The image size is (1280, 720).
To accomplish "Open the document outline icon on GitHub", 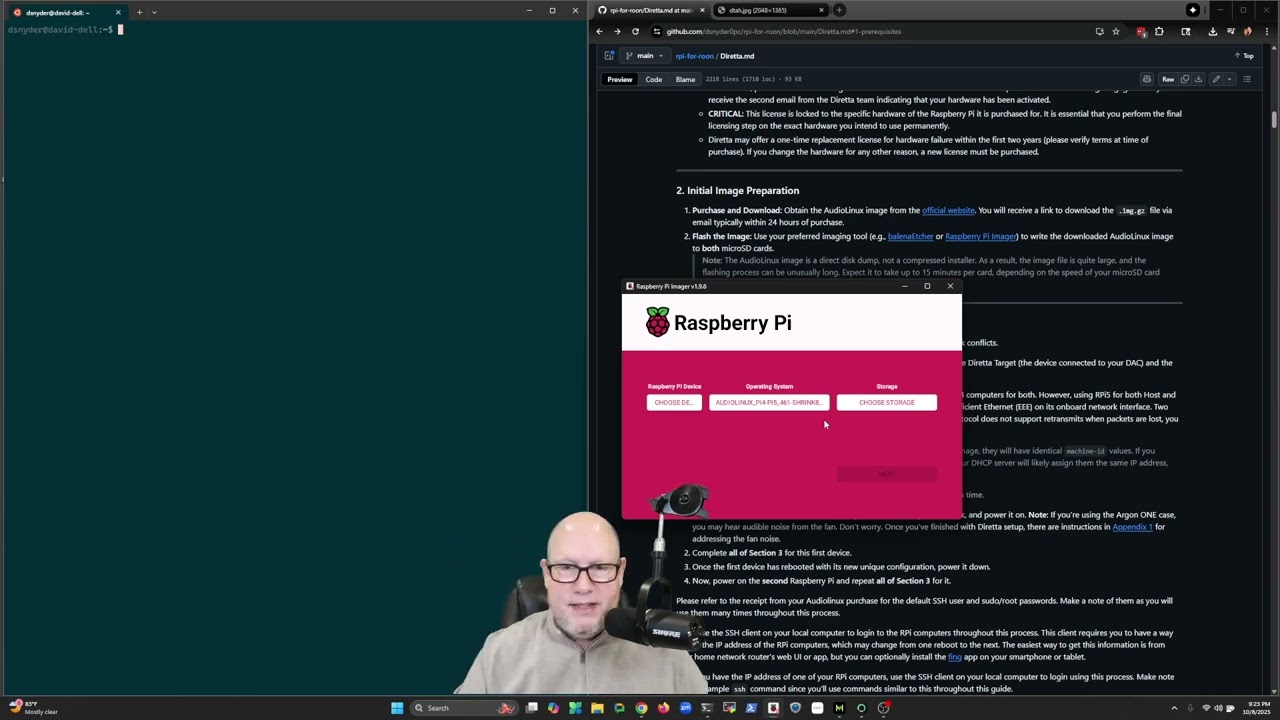I will pos(1247,79).
